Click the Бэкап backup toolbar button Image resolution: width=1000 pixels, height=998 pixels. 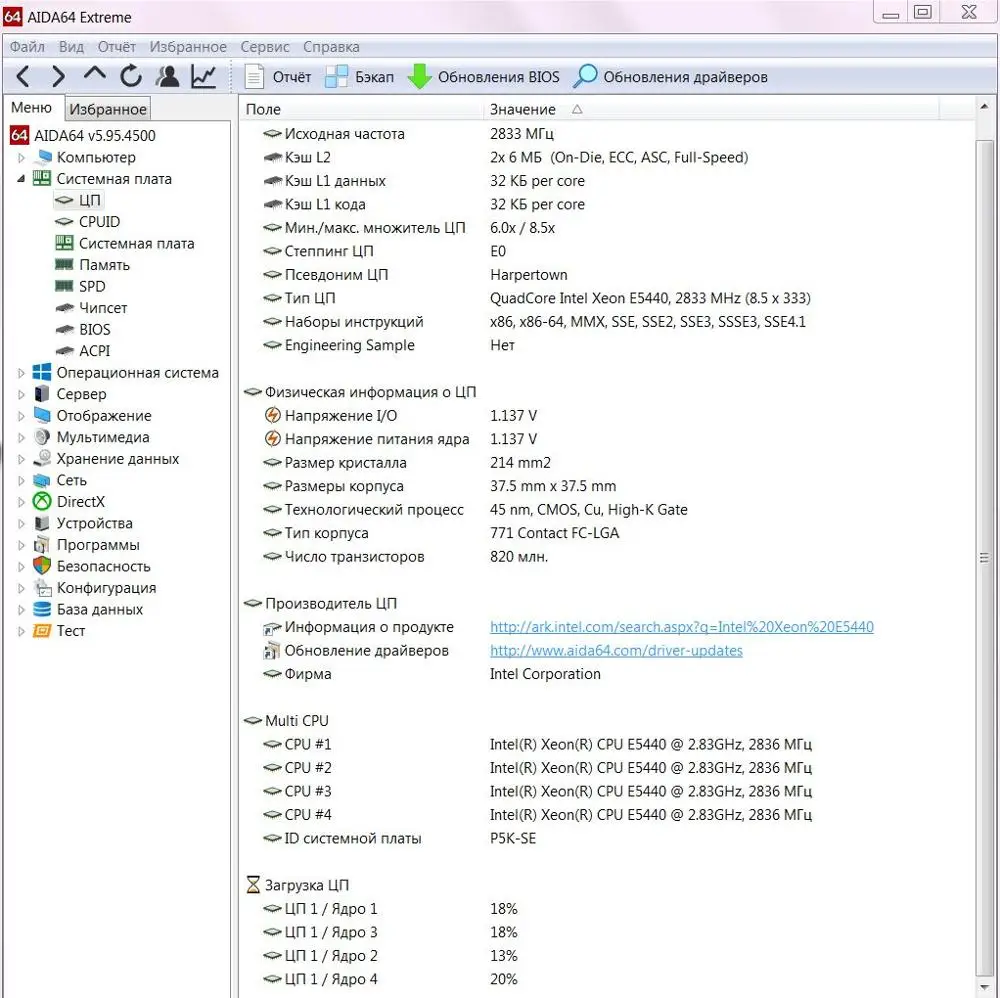pos(359,77)
